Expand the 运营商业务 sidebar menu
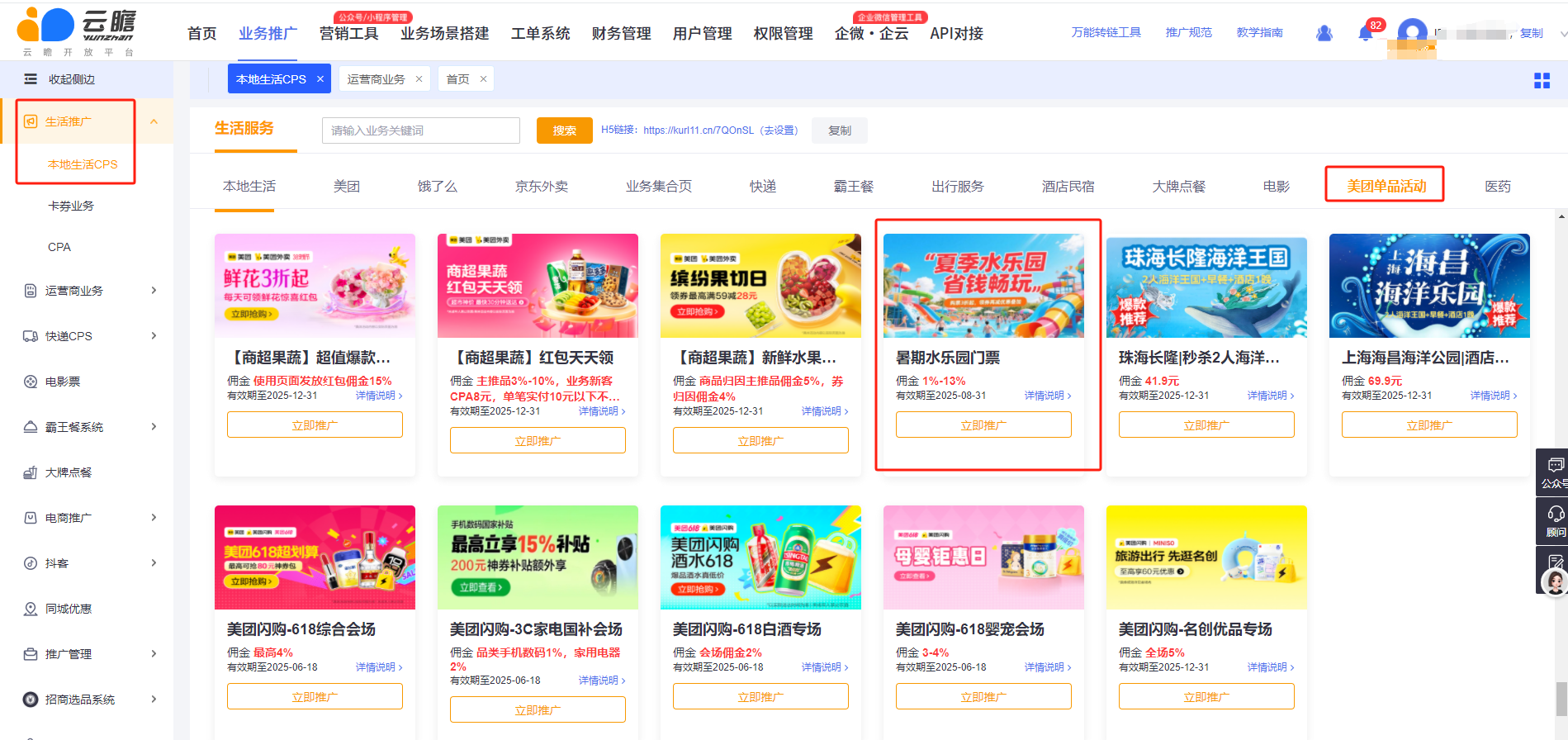Viewport: 1568px width, 740px height. 154,291
